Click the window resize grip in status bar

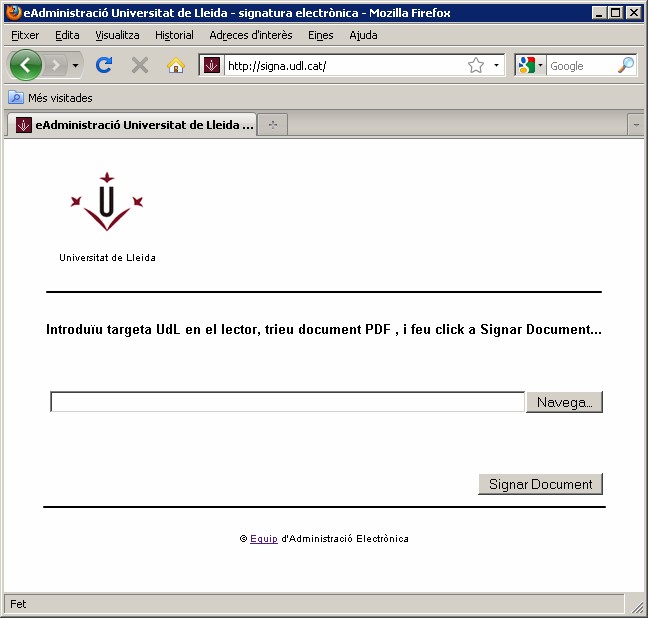click(637, 606)
